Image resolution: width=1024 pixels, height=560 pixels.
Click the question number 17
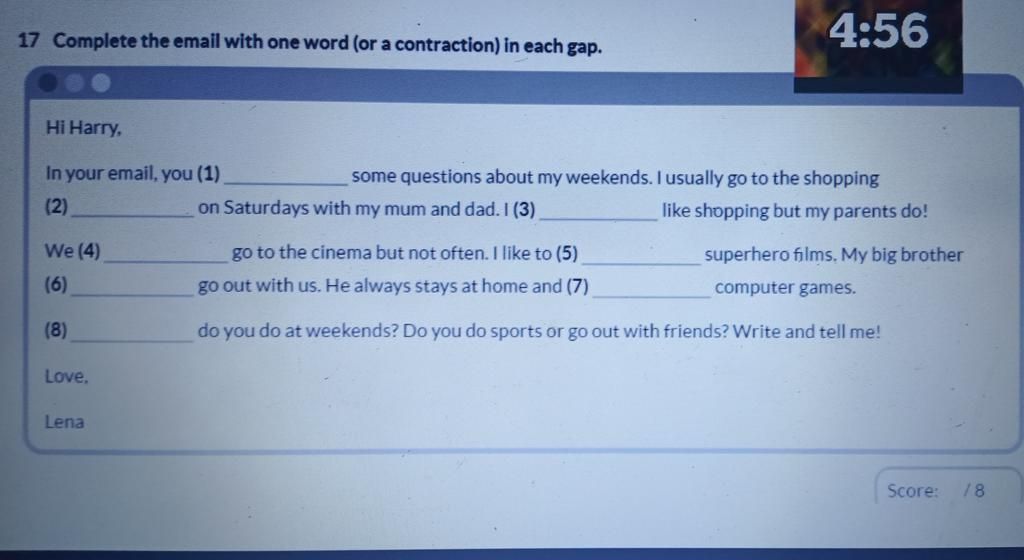point(28,40)
